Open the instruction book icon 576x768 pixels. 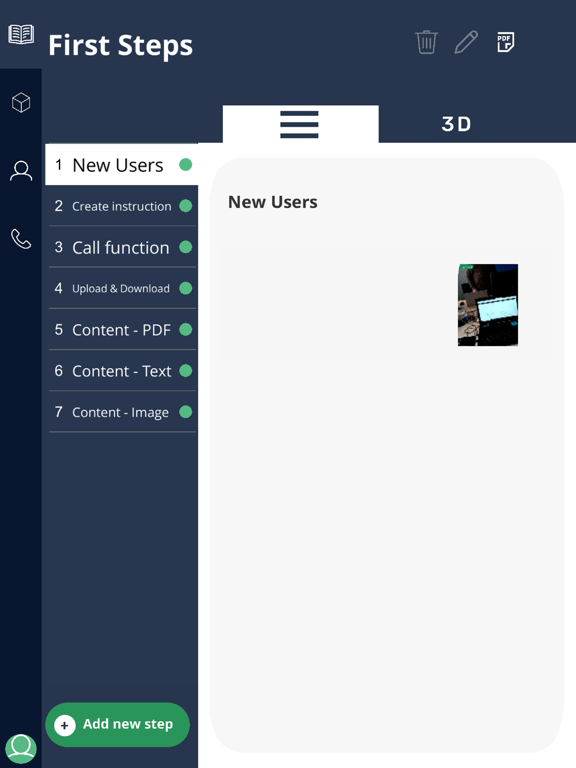[21, 34]
